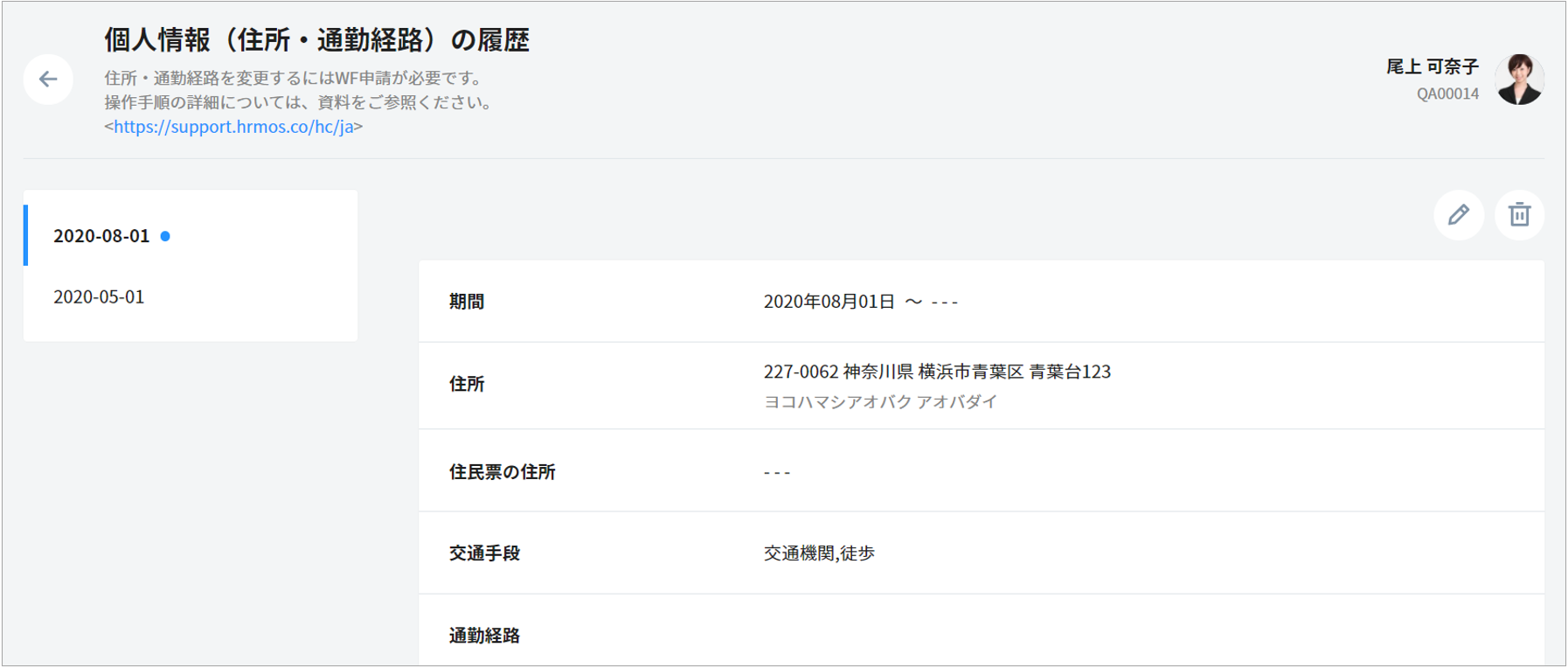This screenshot has height=668, width=1568.
Task: Click the 期間 row label
Action: click(467, 302)
